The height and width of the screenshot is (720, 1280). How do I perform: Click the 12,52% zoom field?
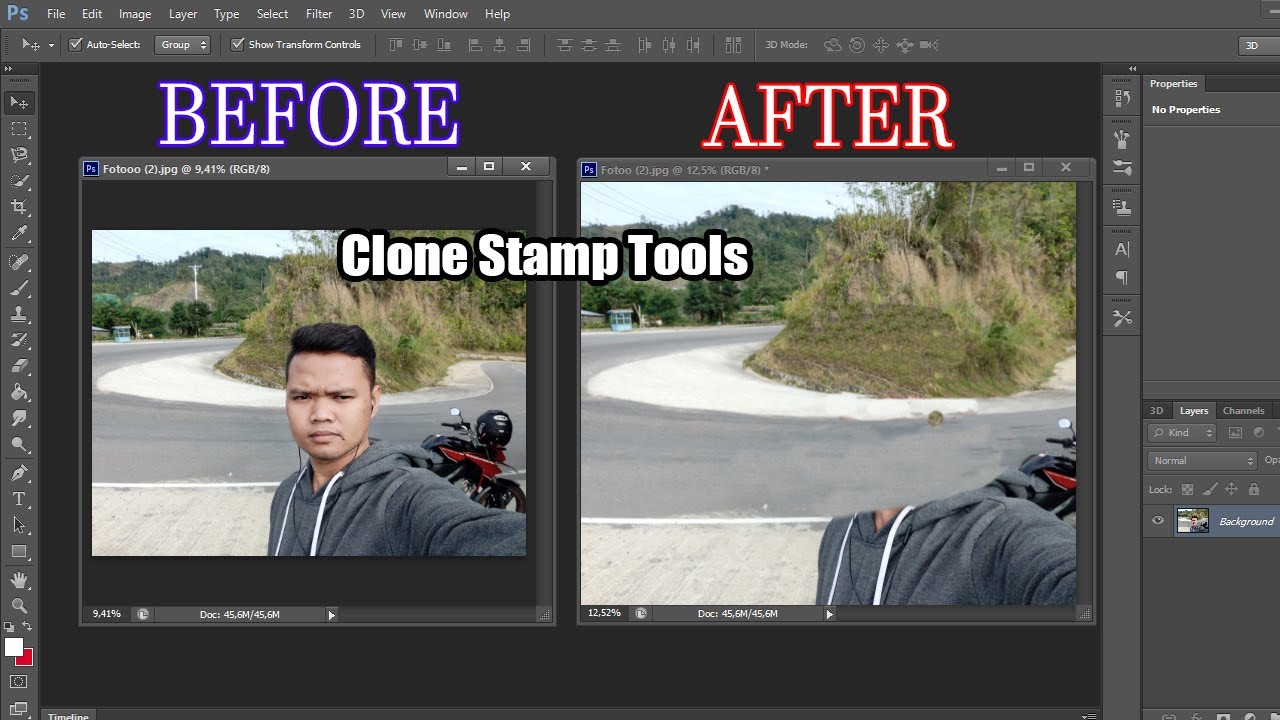coord(604,613)
